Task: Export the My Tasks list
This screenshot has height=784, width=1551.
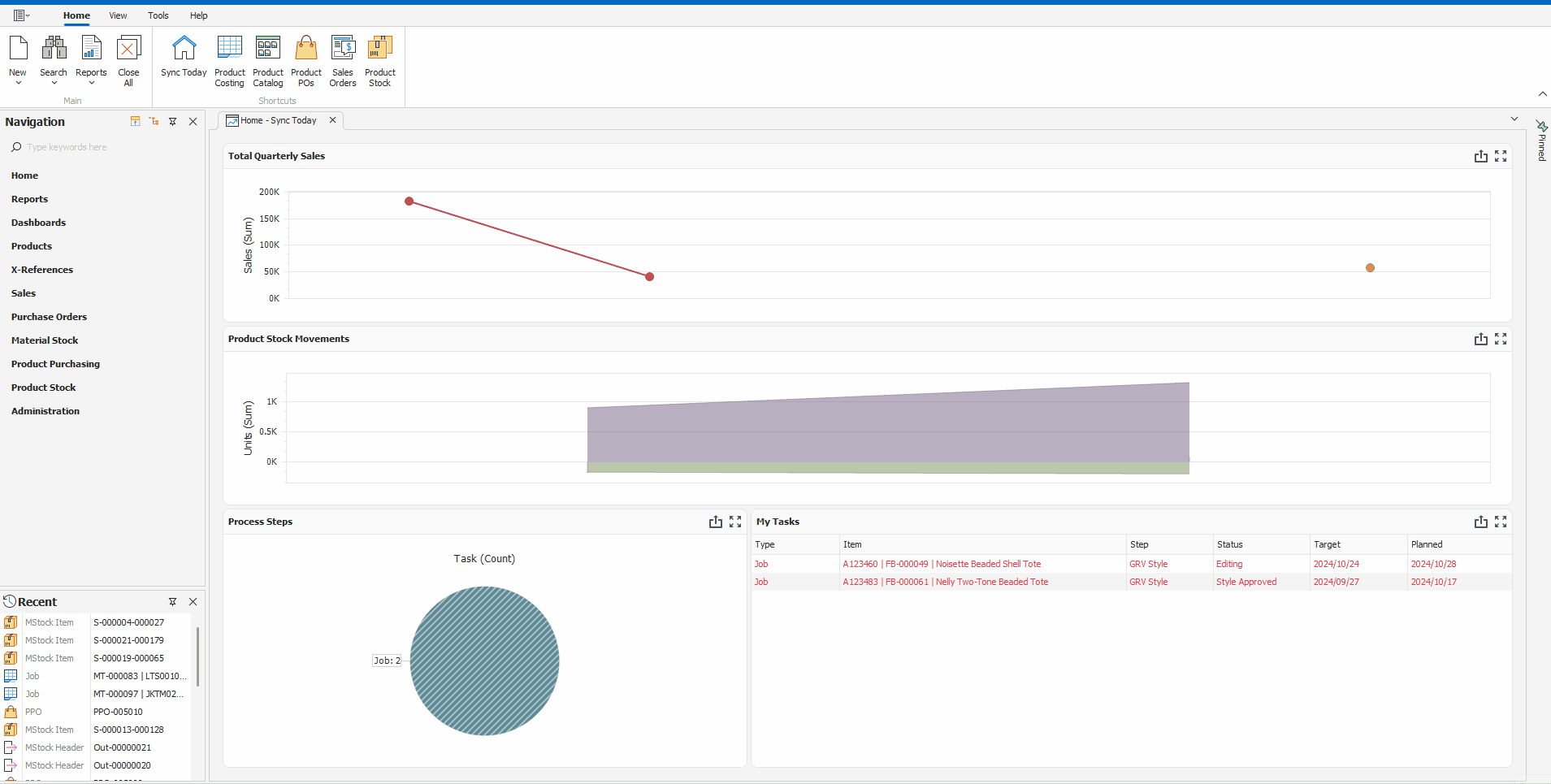Action: click(x=1481, y=522)
